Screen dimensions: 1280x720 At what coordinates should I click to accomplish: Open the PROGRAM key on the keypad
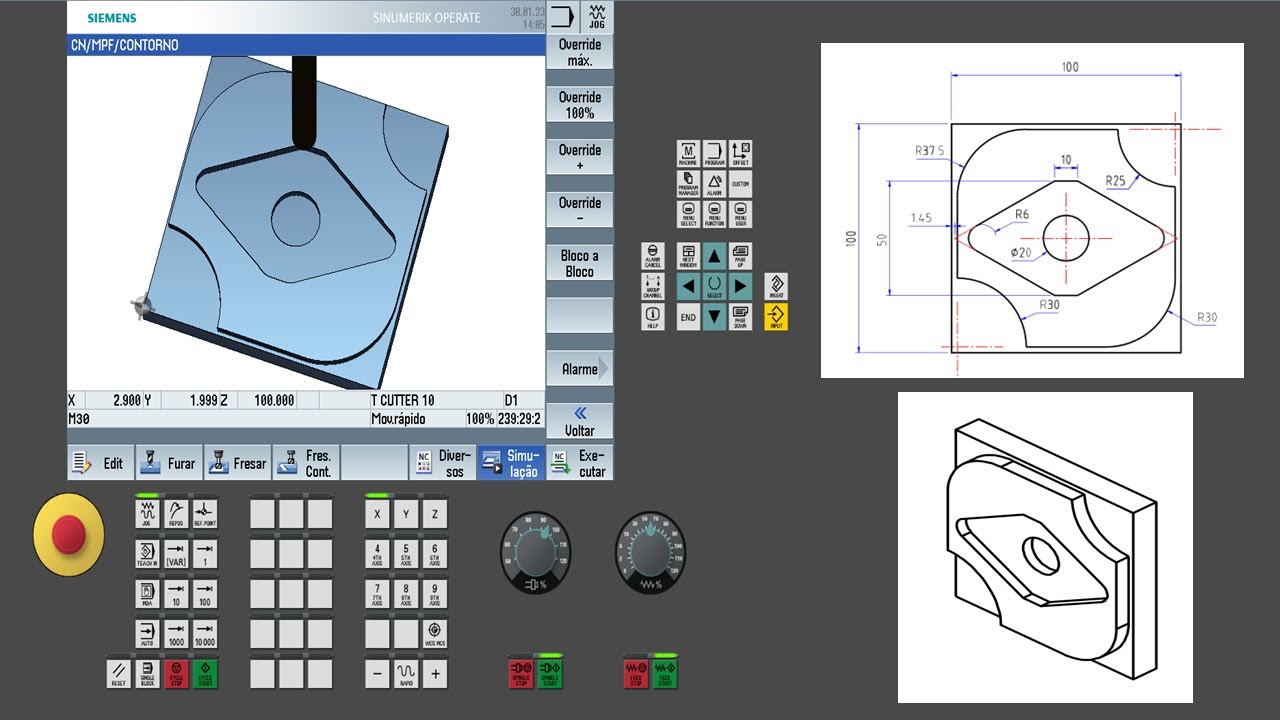(x=714, y=153)
